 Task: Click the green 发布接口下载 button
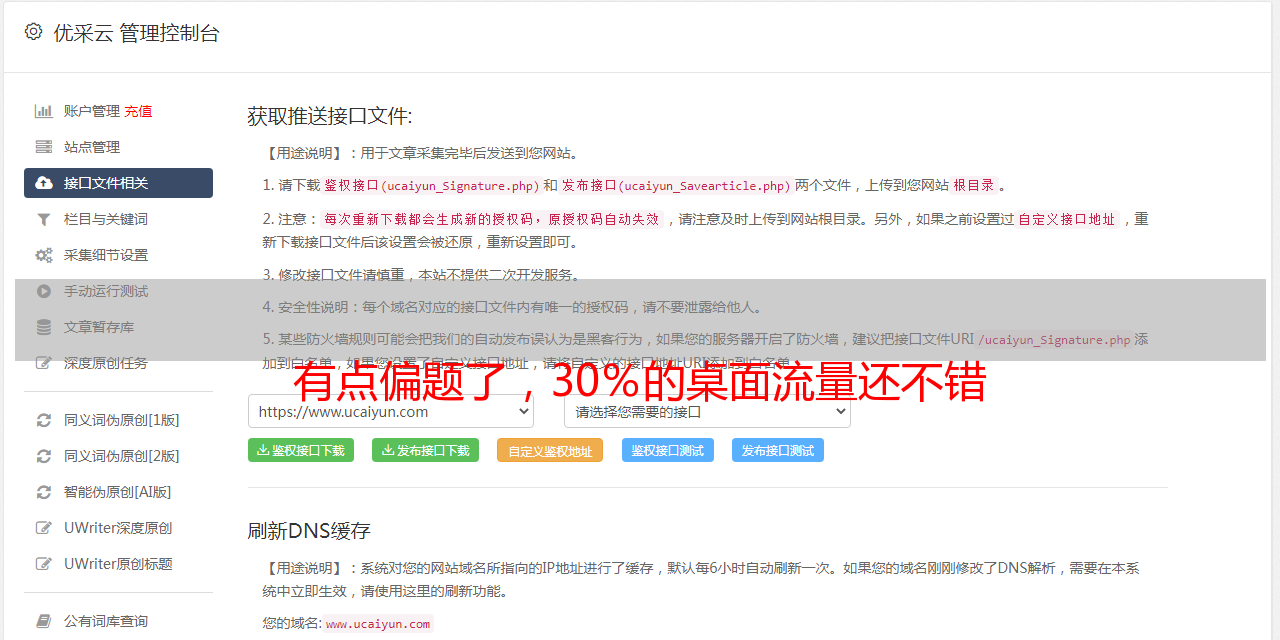(425, 450)
